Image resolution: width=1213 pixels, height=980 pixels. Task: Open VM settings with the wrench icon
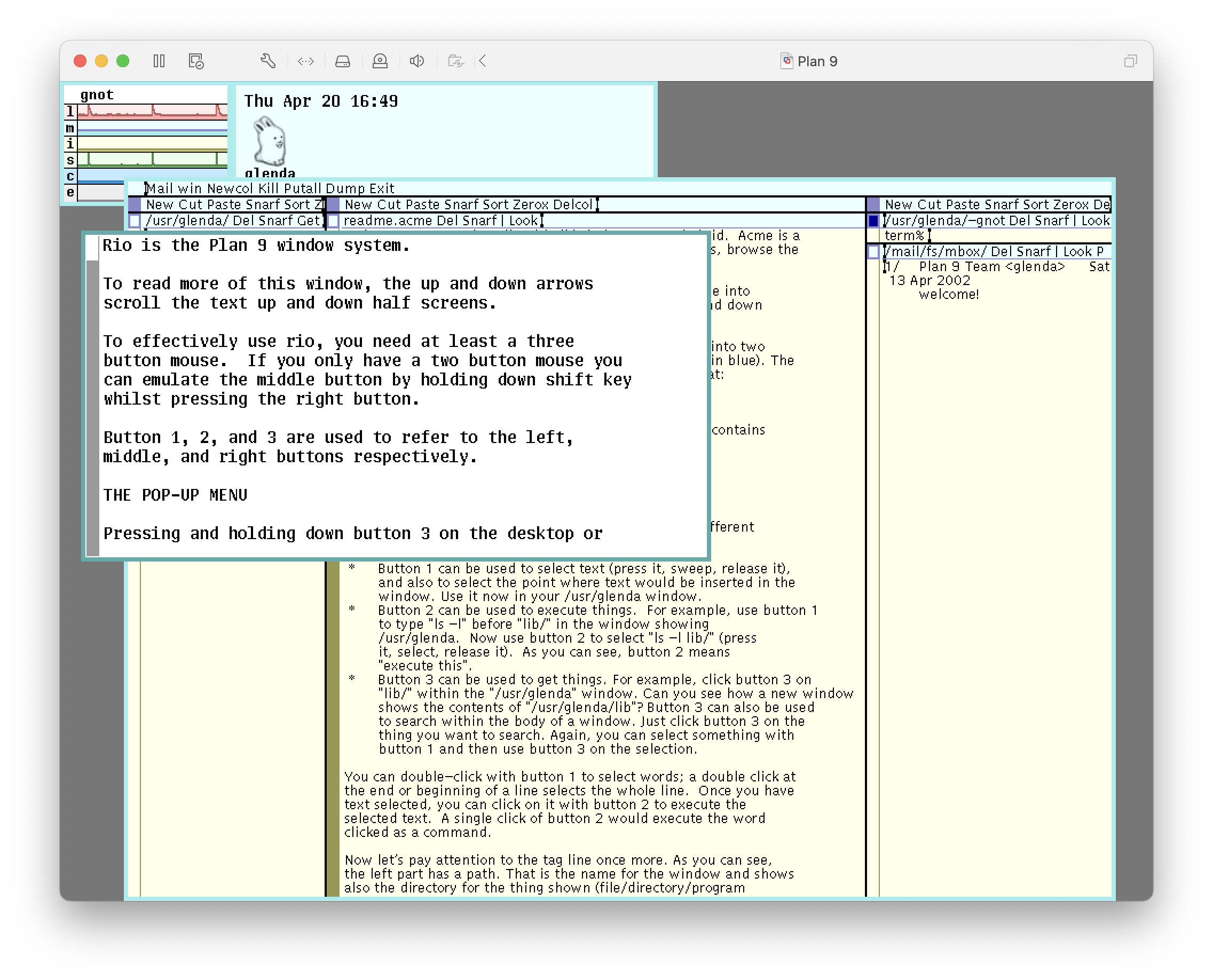(x=267, y=61)
